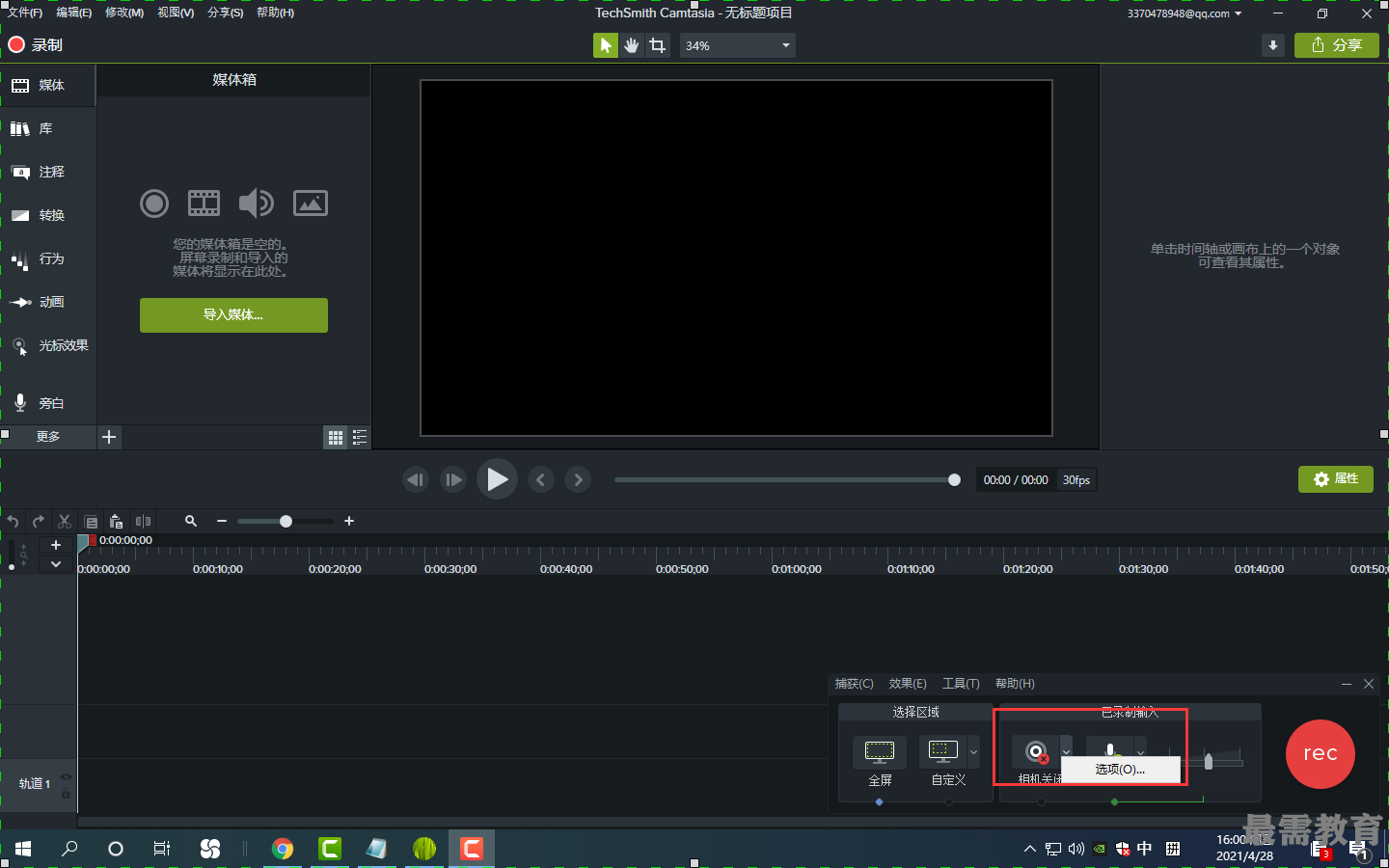Undo the last action in timeline toolbar
The width and height of the screenshot is (1389, 868).
(13, 522)
